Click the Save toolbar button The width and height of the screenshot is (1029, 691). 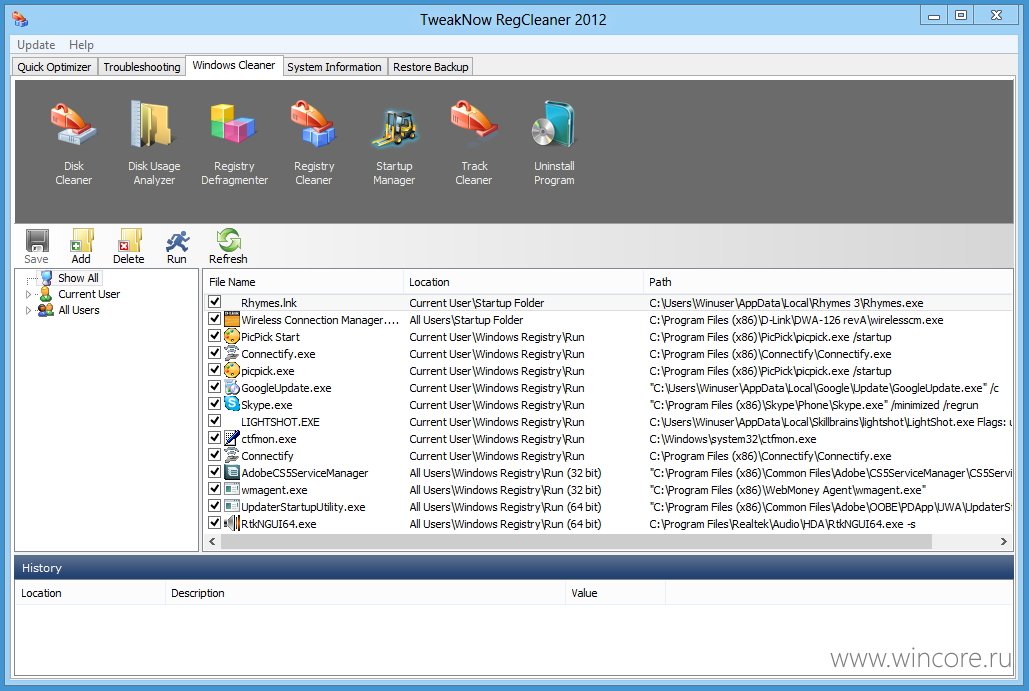(37, 246)
